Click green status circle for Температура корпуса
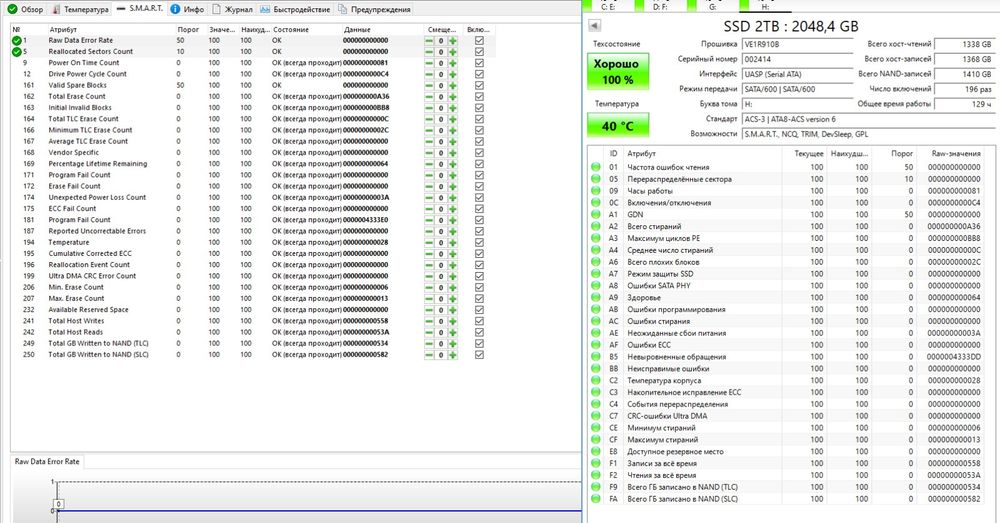The width and height of the screenshot is (1000, 523). click(596, 380)
